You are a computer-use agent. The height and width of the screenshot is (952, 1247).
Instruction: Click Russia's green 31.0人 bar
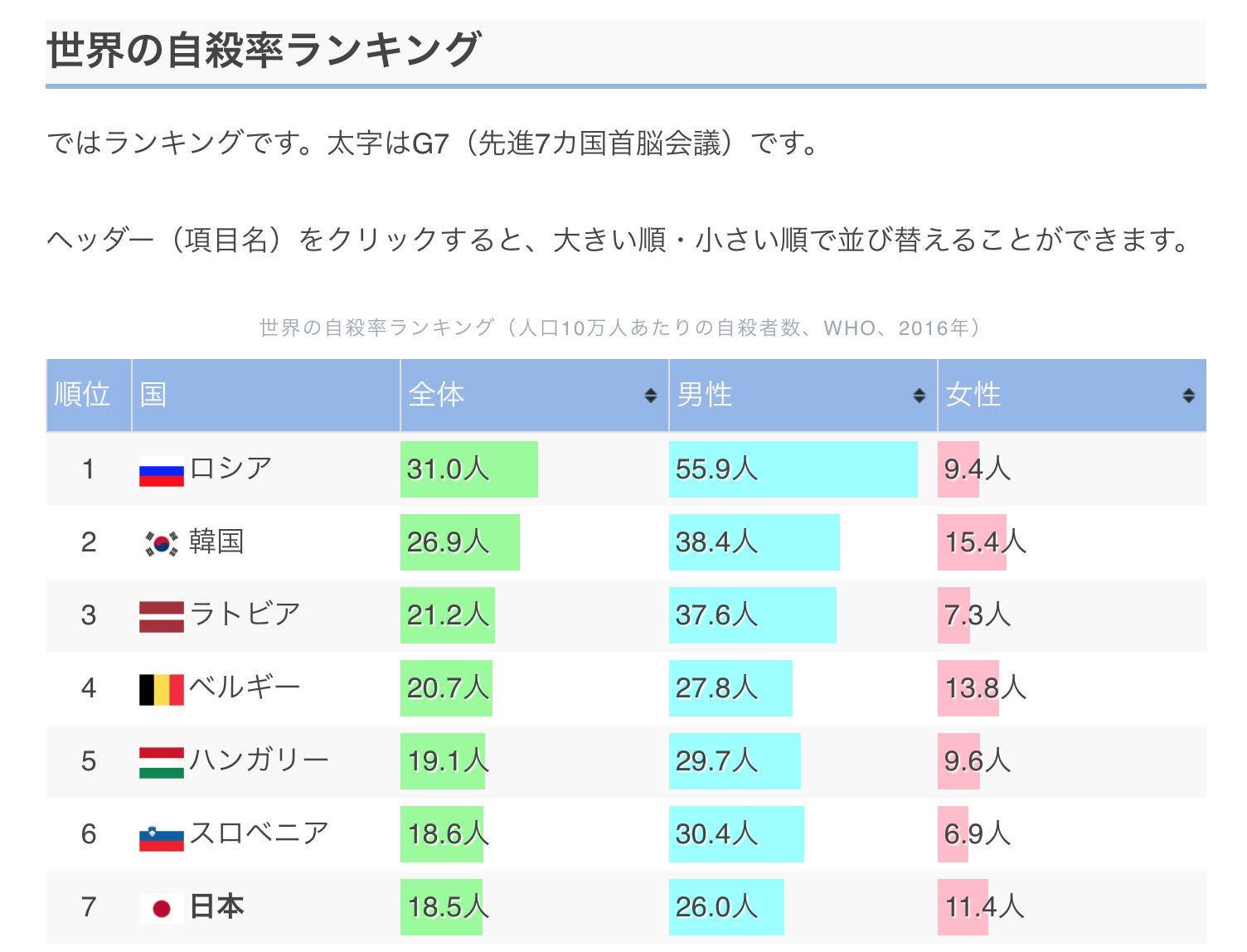[468, 469]
